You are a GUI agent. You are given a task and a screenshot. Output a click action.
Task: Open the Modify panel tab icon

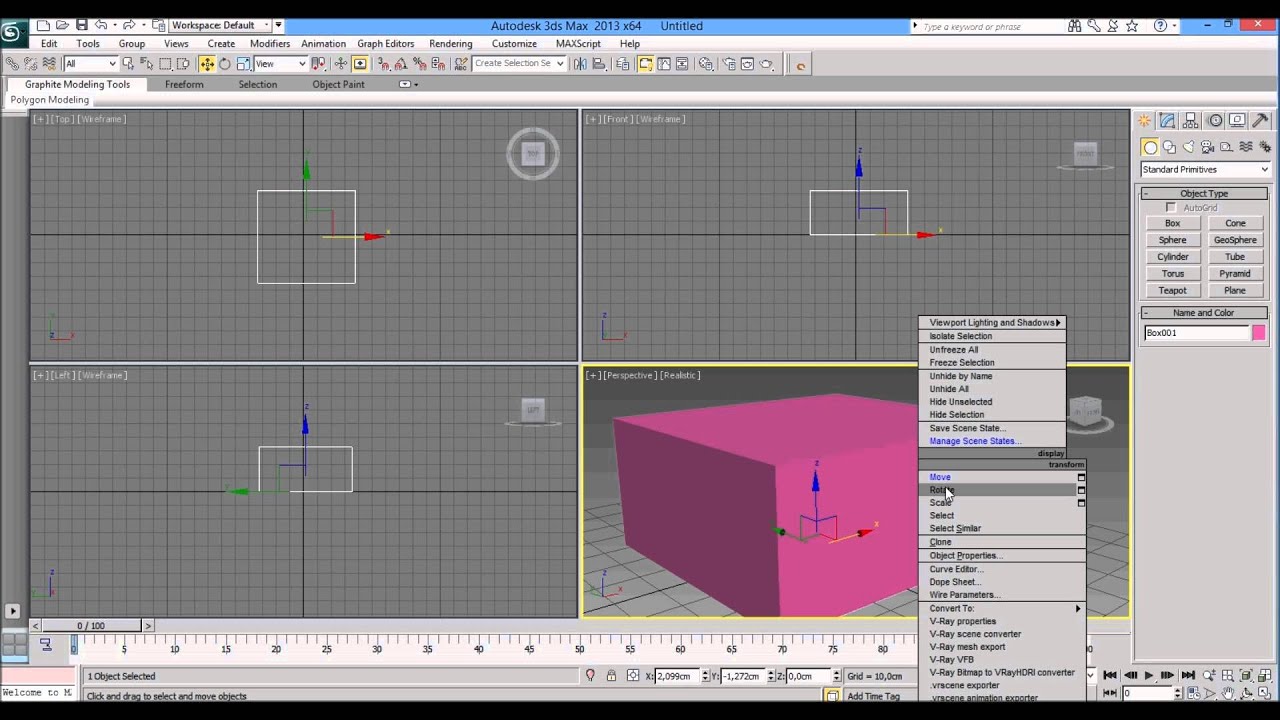pos(1167,120)
